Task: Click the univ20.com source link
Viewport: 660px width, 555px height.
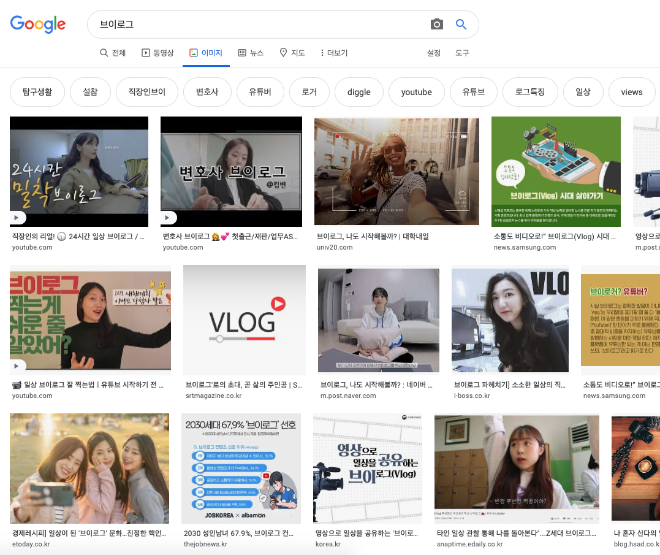Action: click(335, 247)
